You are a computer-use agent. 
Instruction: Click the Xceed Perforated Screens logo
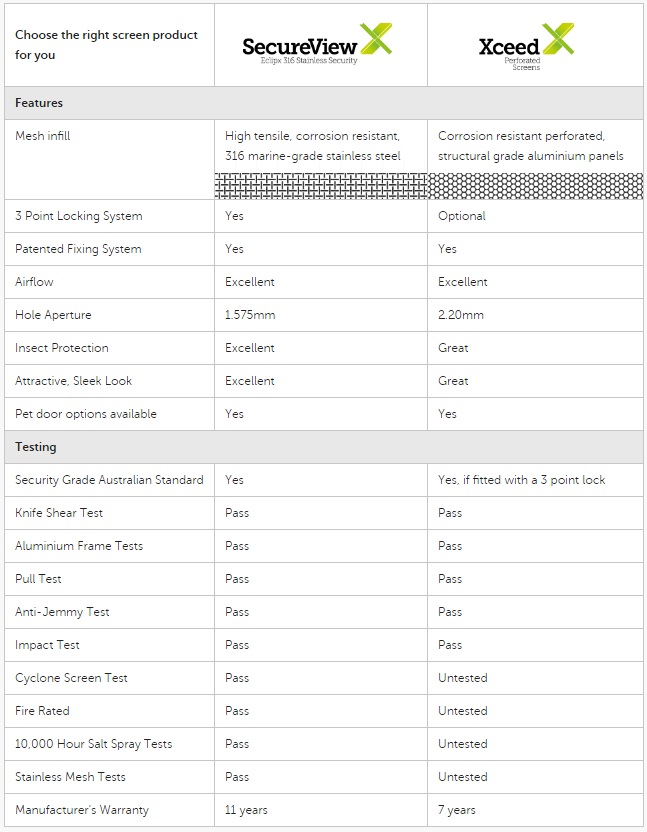click(x=525, y=47)
